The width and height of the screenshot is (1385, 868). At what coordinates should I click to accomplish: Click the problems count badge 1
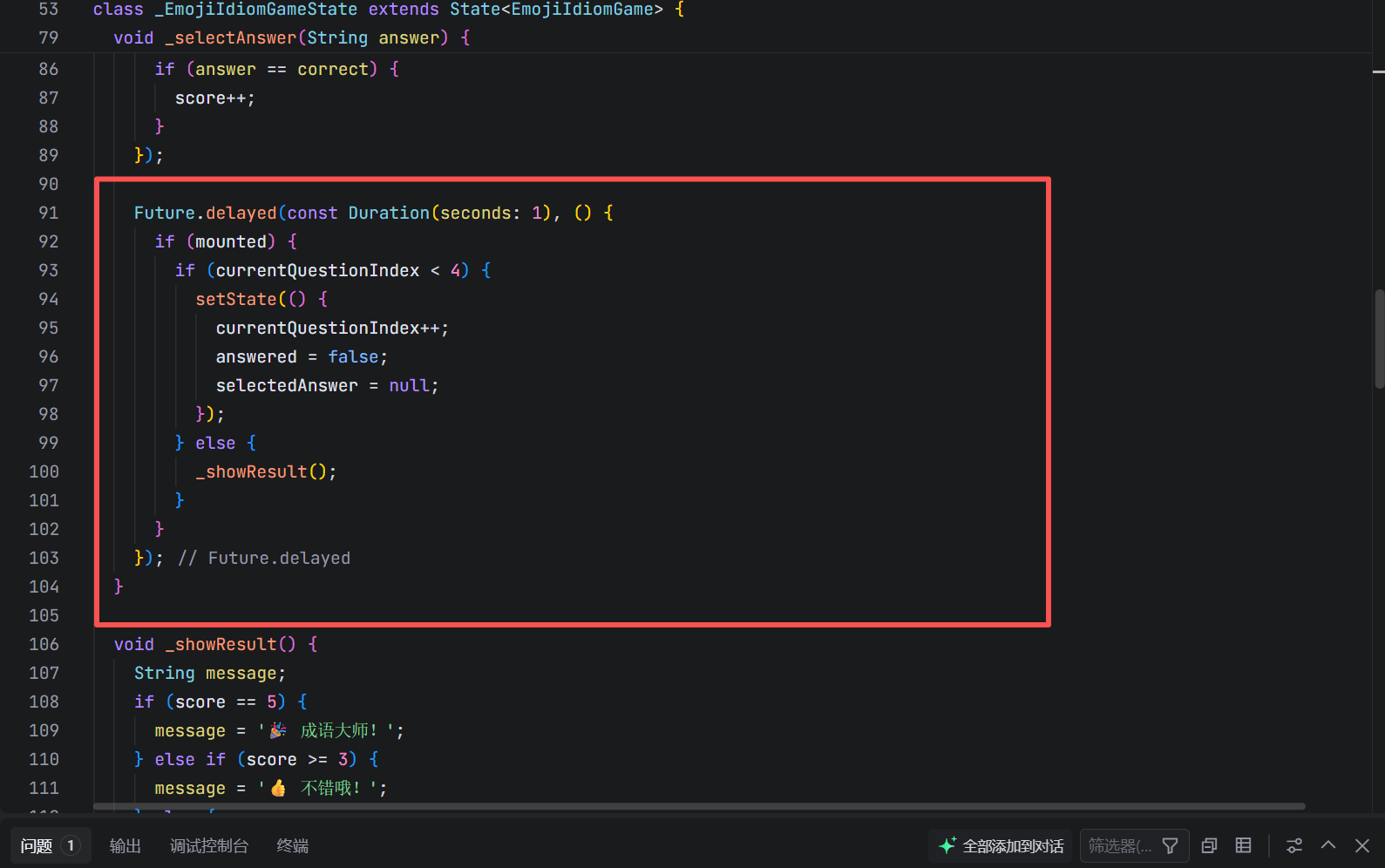(71, 846)
